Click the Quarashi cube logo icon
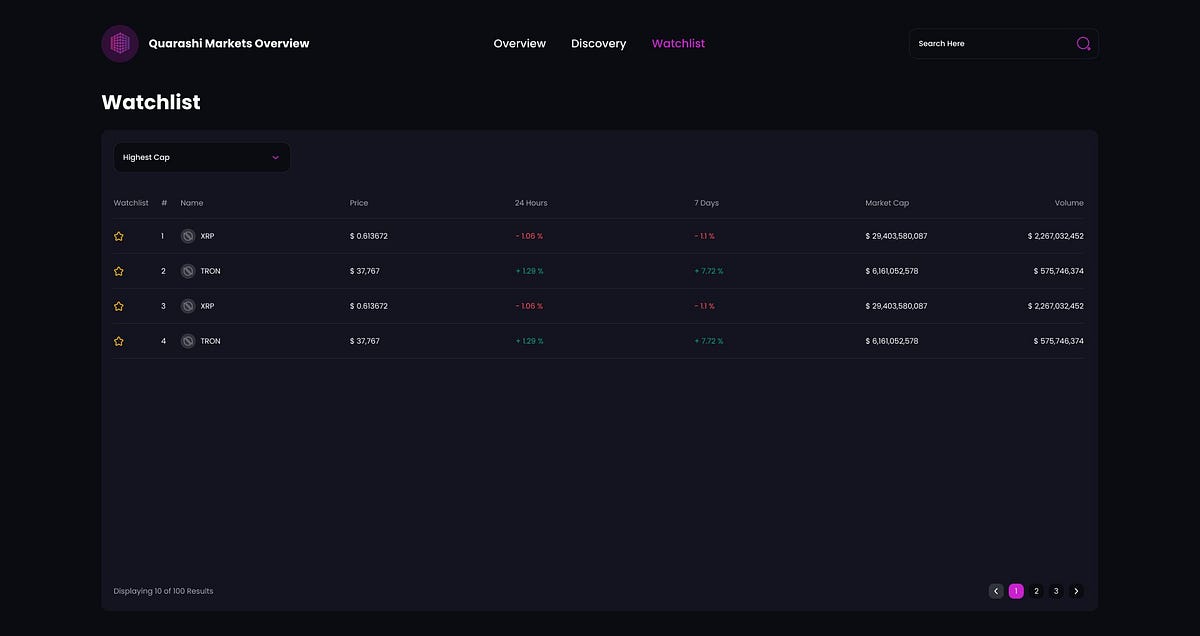 [120, 43]
